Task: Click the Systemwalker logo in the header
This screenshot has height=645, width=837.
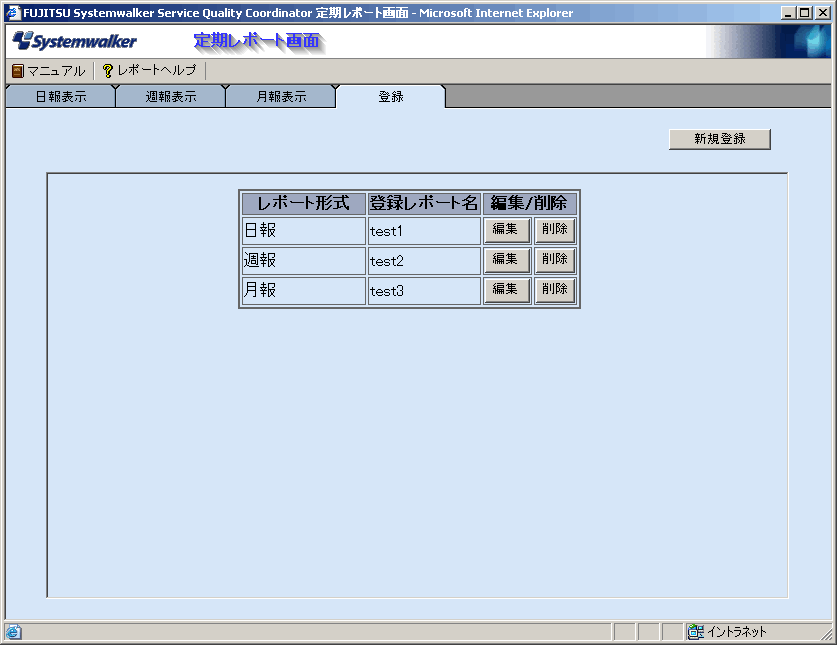Action: pyautogui.click(x=75, y=42)
